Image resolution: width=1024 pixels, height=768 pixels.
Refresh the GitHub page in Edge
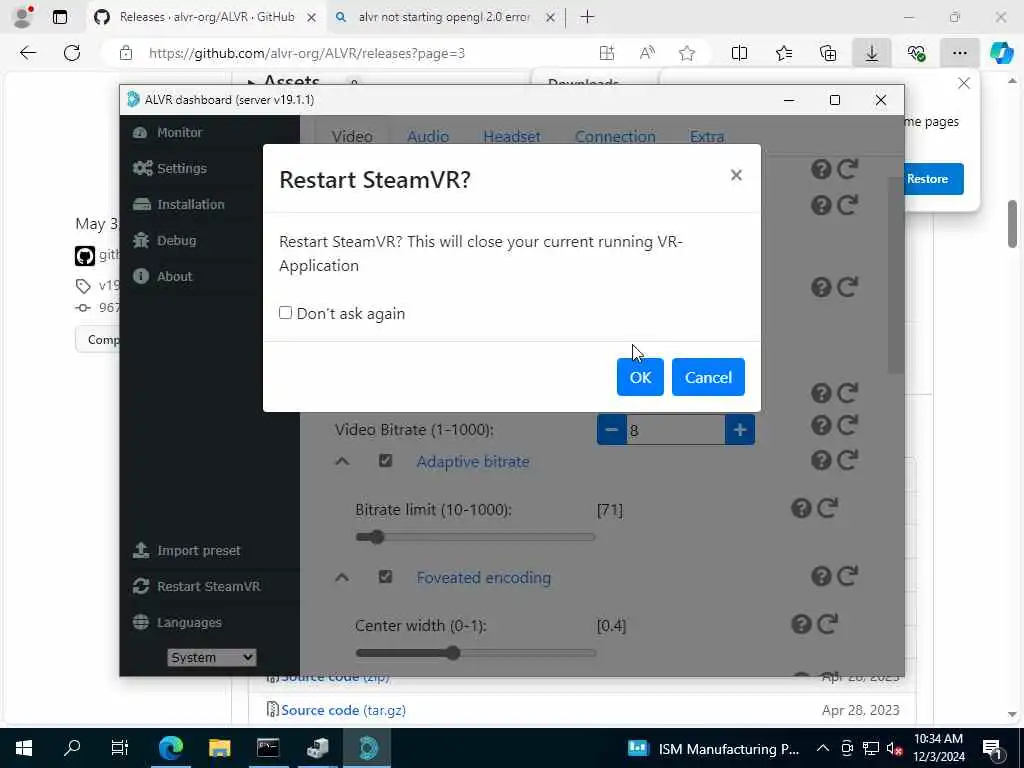tap(72, 53)
